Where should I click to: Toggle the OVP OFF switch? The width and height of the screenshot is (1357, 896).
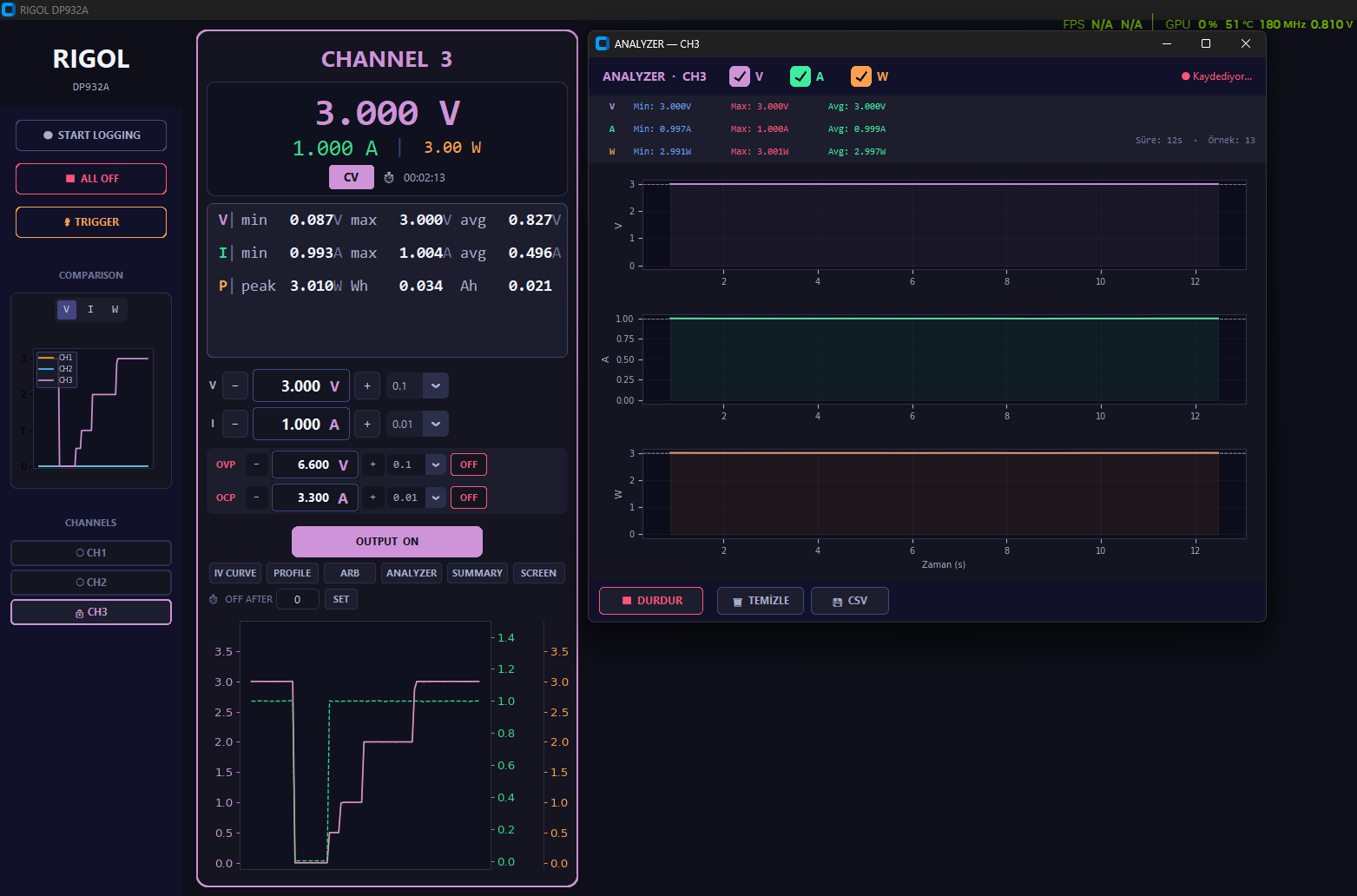point(469,464)
